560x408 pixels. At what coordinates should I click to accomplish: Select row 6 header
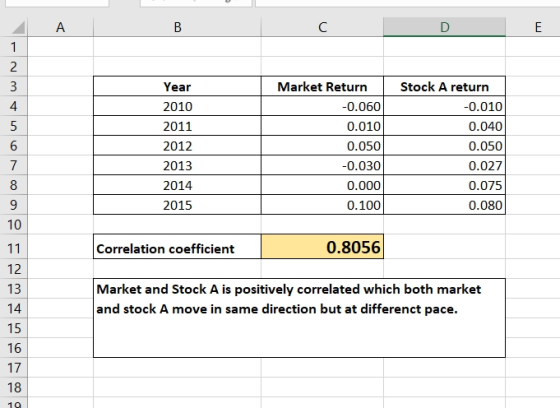point(14,145)
